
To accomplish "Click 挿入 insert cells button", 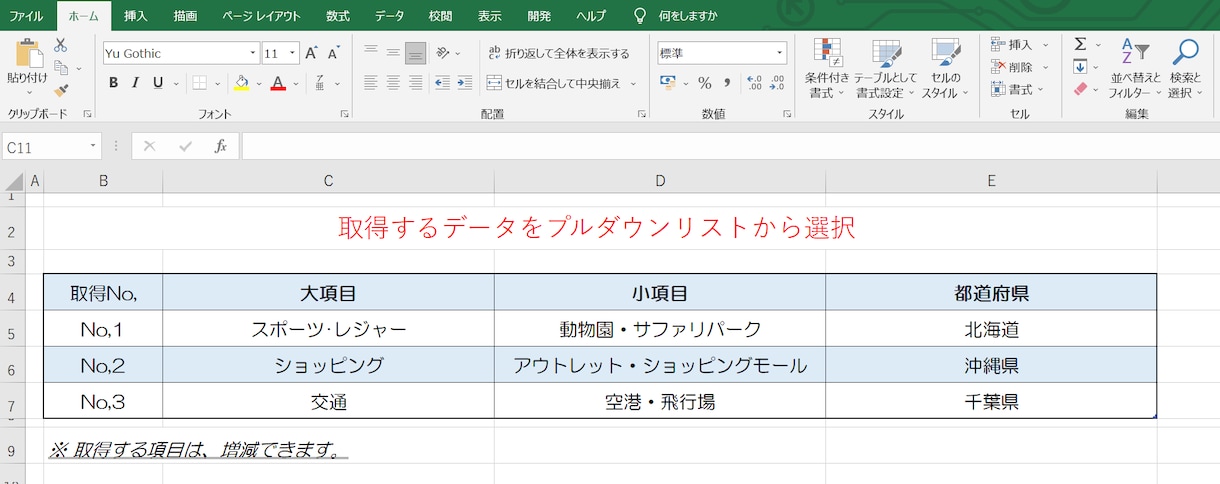I will (x=1019, y=45).
